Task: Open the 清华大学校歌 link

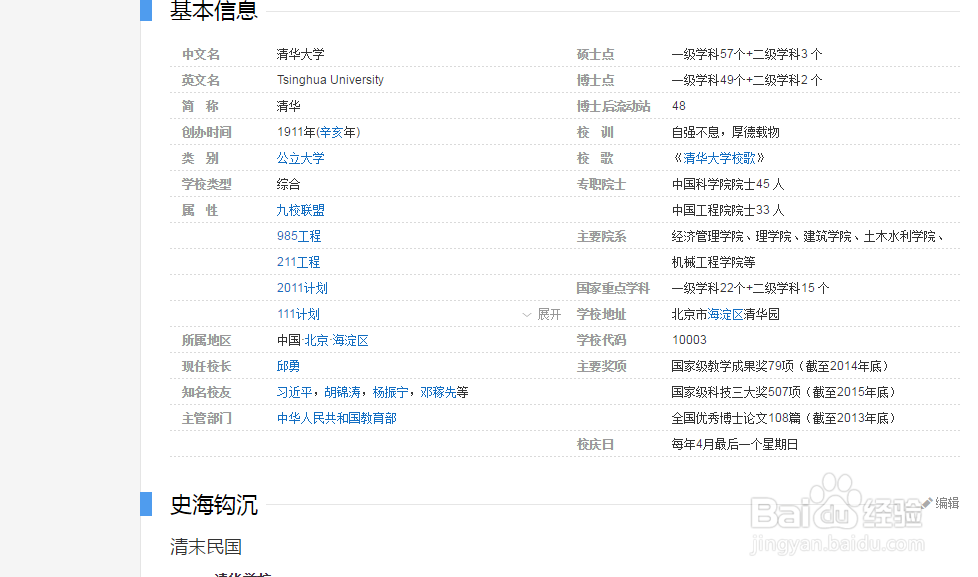Action: coord(719,158)
